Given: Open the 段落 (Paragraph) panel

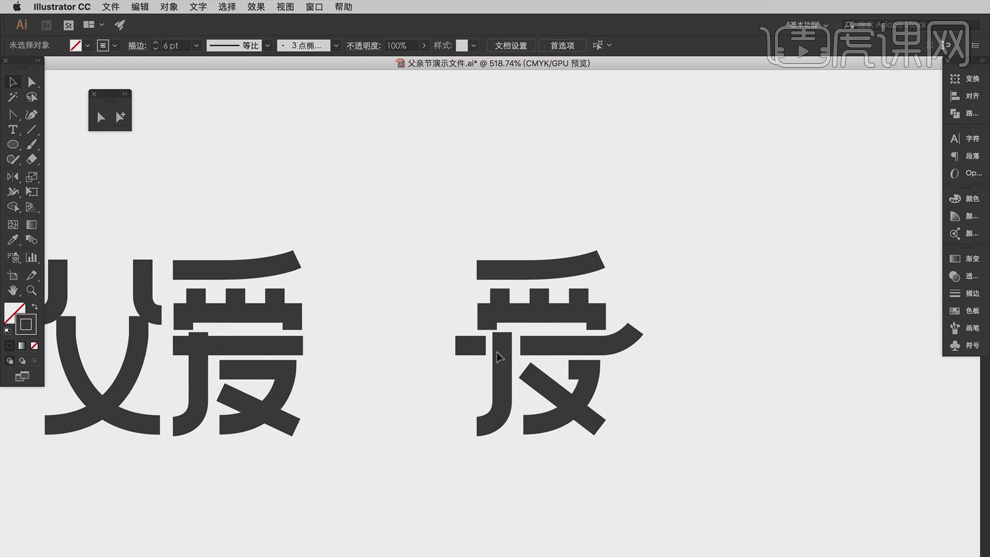Looking at the screenshot, I should coord(965,156).
